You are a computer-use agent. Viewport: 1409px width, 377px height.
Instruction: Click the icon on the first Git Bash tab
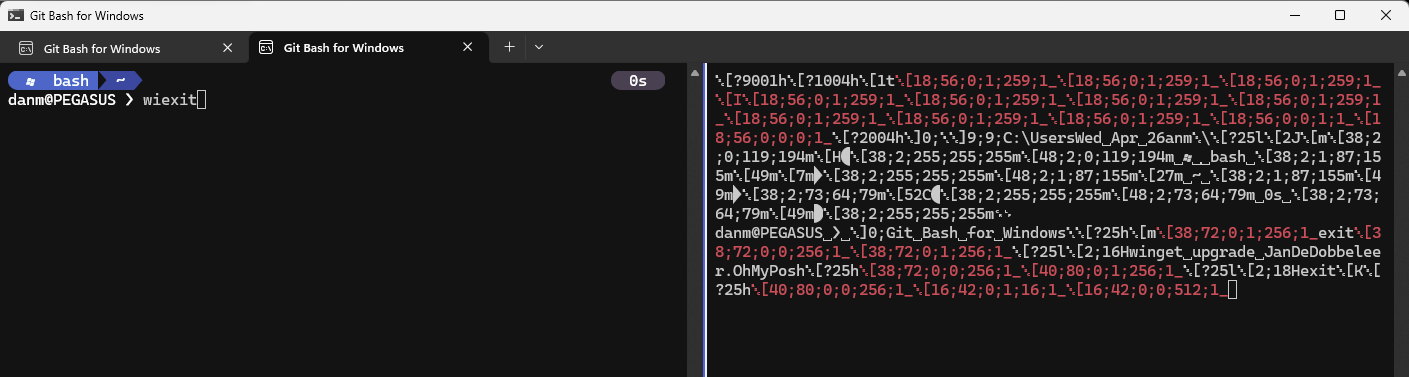[26, 48]
